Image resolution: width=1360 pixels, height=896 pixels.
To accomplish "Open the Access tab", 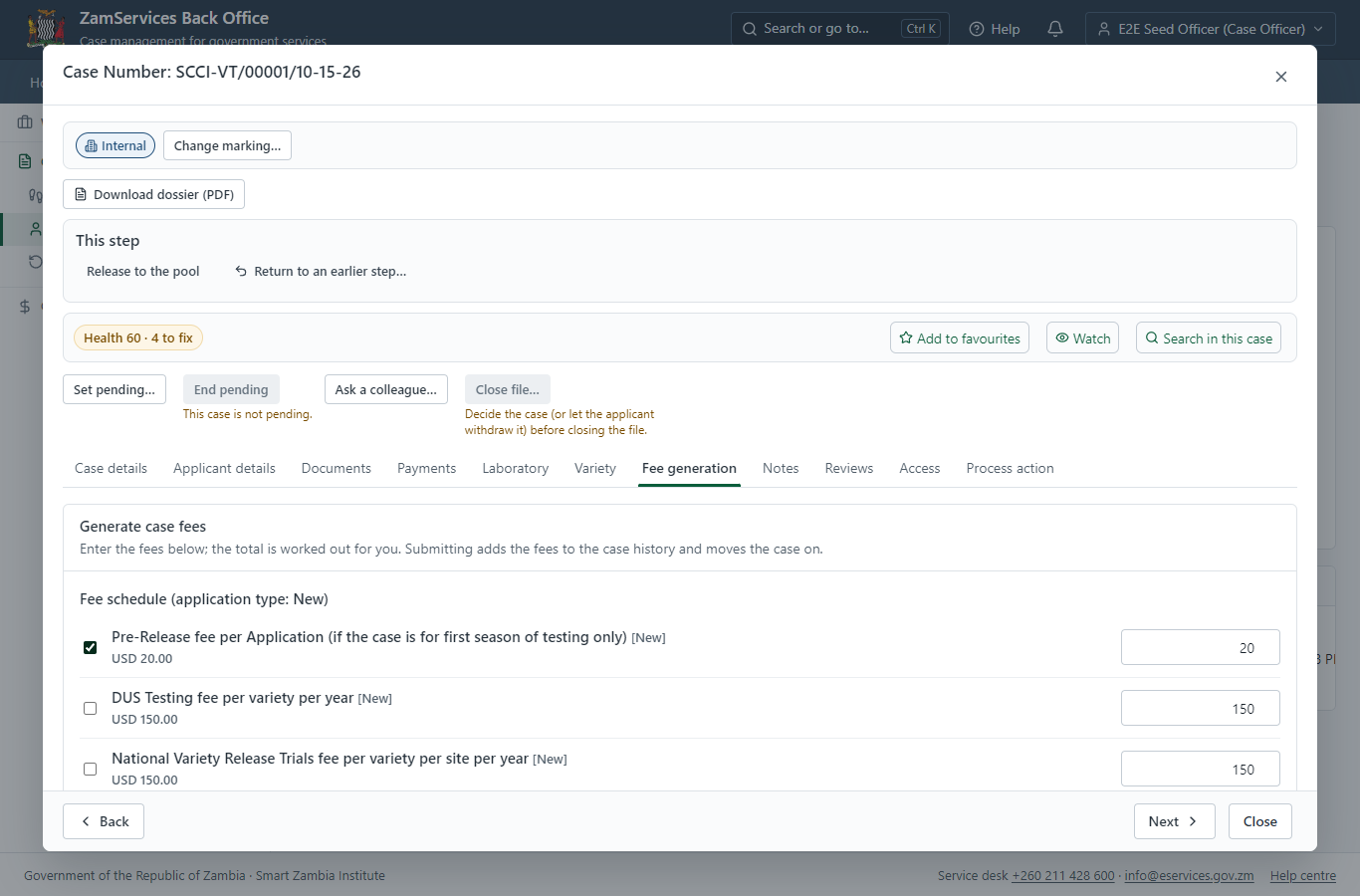I will pos(919,468).
